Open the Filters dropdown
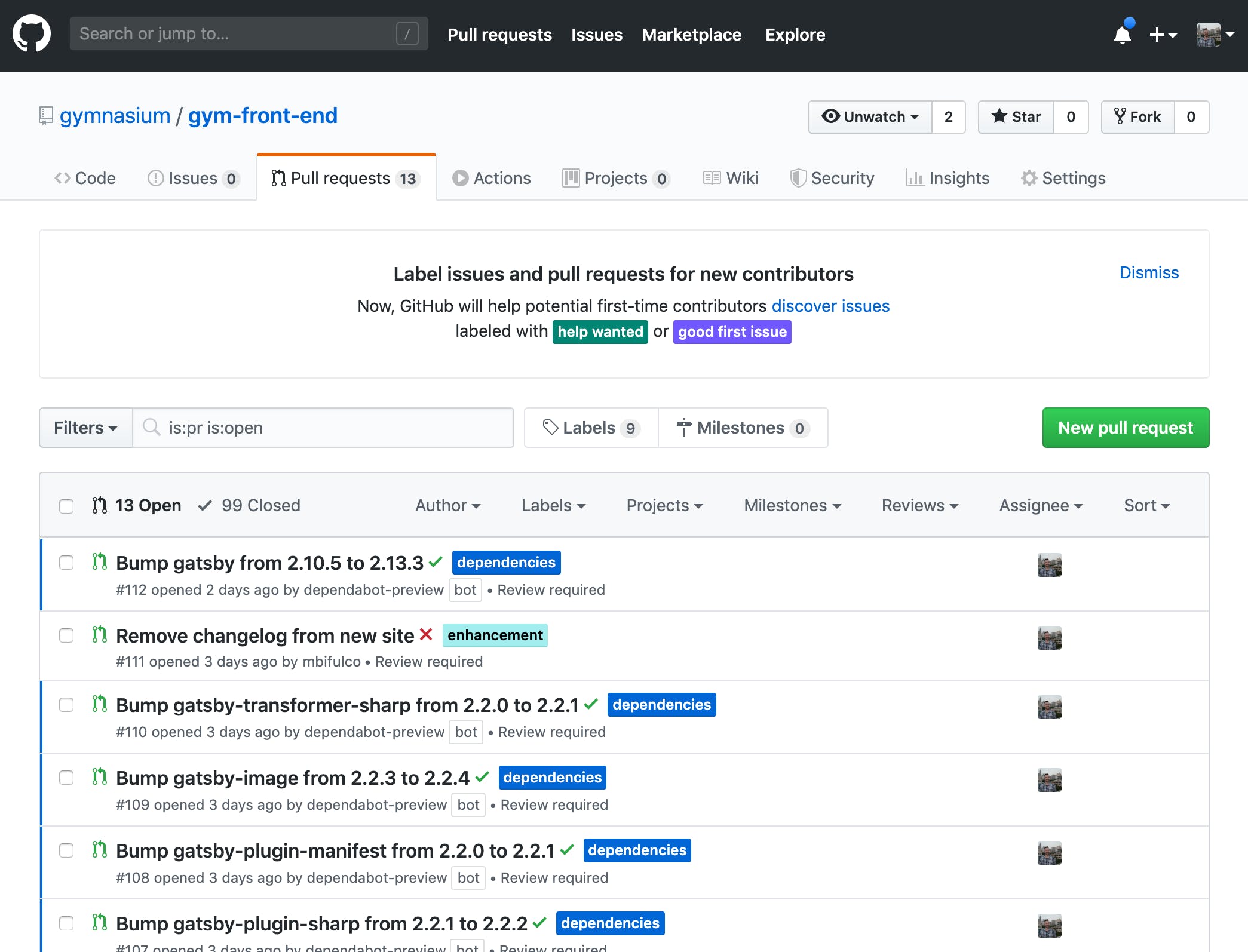1248x952 pixels. pyautogui.click(x=85, y=428)
